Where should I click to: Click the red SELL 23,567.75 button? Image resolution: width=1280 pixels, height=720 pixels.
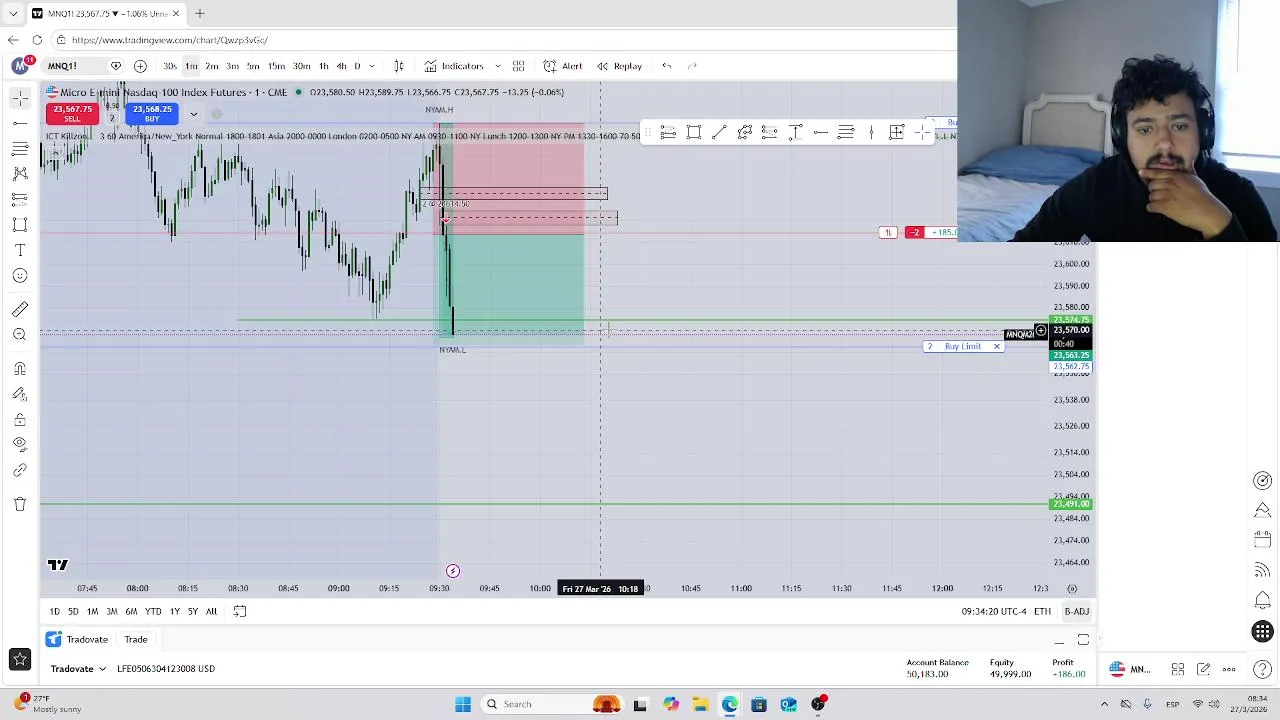(73, 114)
